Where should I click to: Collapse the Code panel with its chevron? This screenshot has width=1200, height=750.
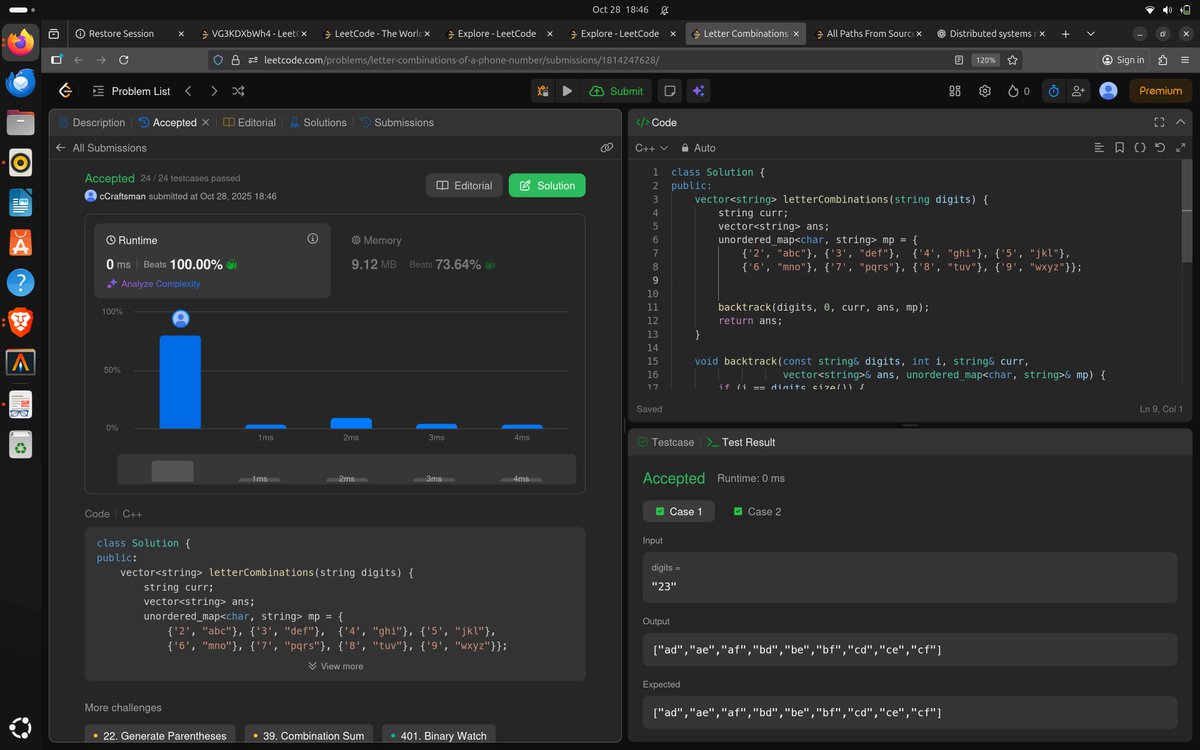pyautogui.click(x=1180, y=122)
